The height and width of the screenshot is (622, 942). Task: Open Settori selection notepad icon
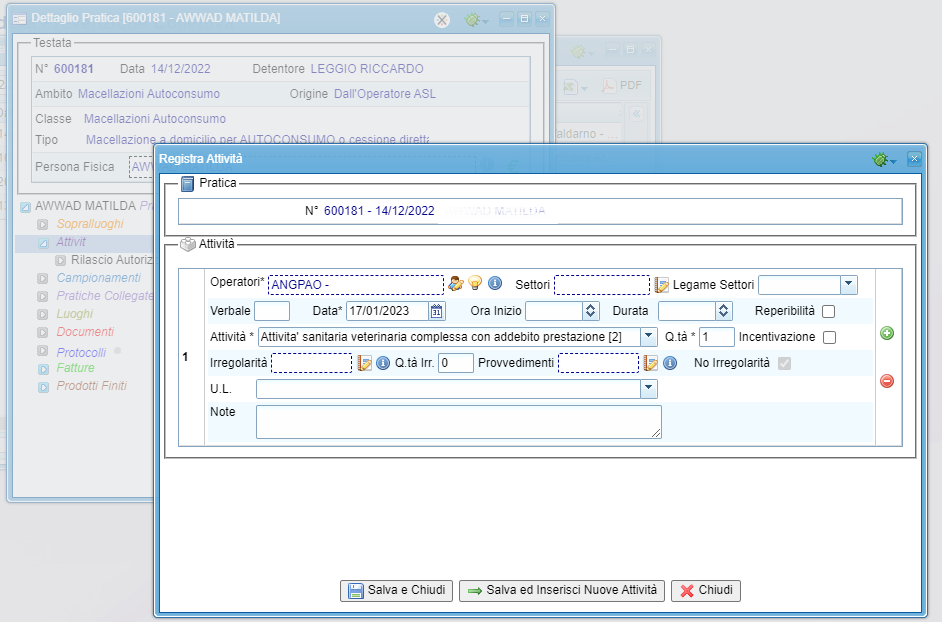point(661,285)
